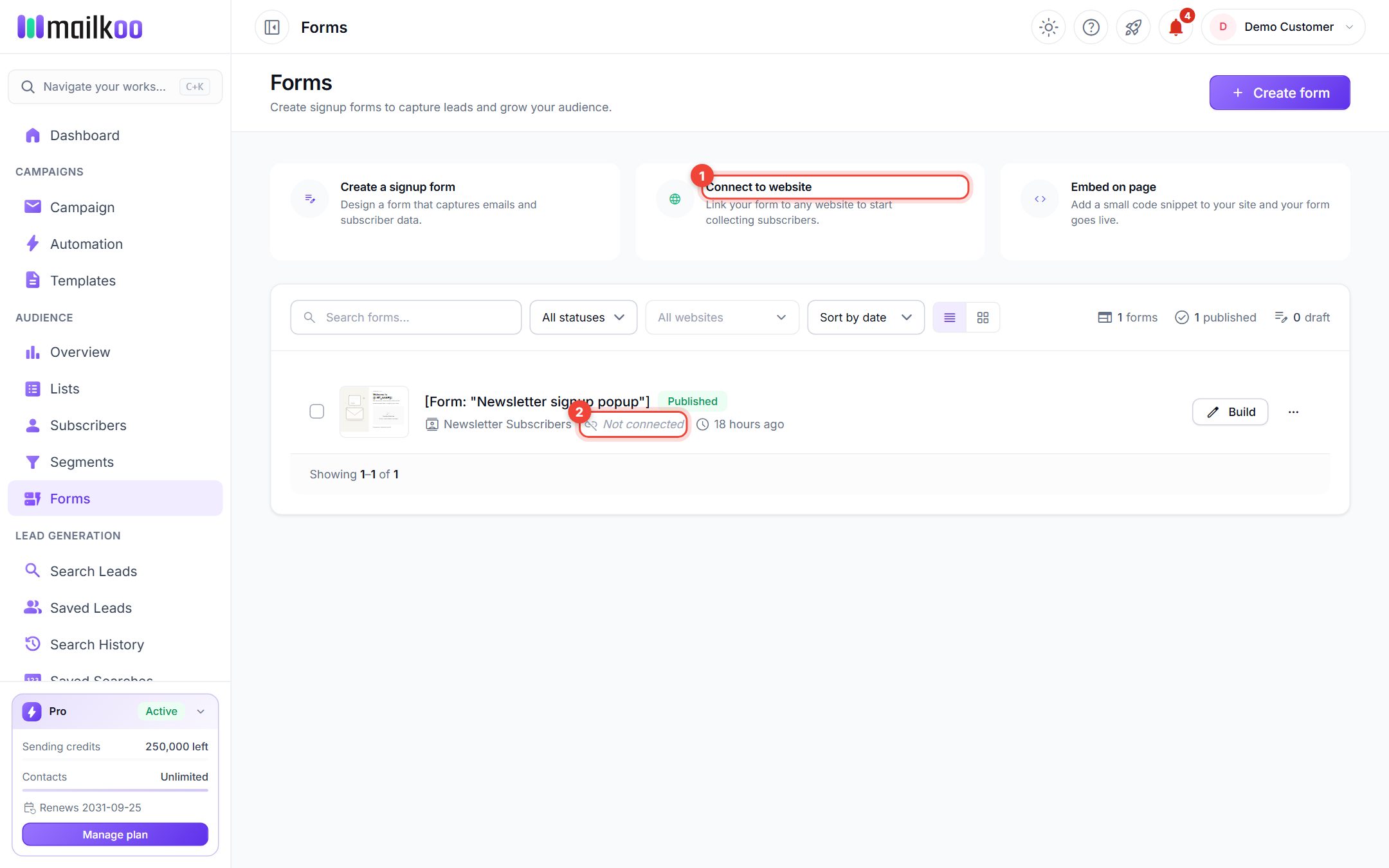Screen dimensions: 1389x868
Task: Select Forms in the sidebar
Action: click(115, 498)
